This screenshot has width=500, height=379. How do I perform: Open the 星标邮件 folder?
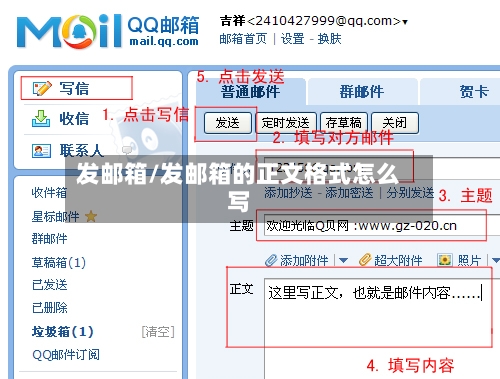tap(55, 217)
